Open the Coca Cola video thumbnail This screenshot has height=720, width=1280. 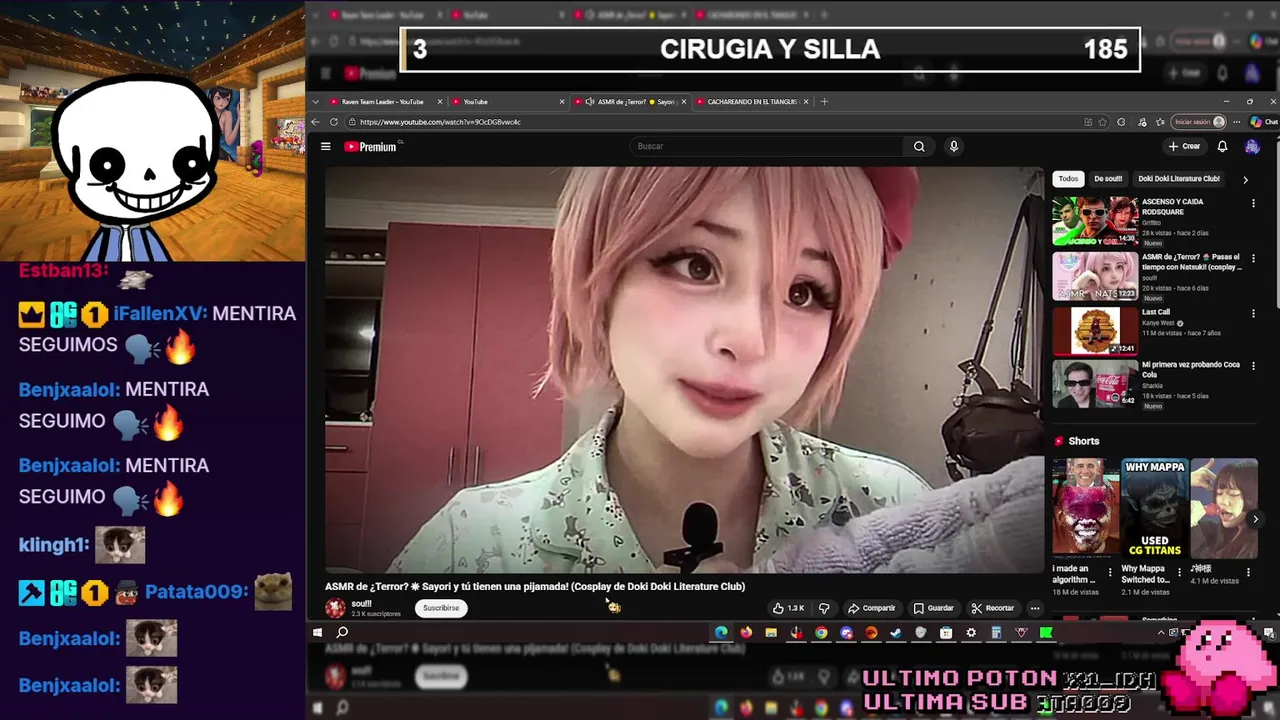pyautogui.click(x=1095, y=384)
